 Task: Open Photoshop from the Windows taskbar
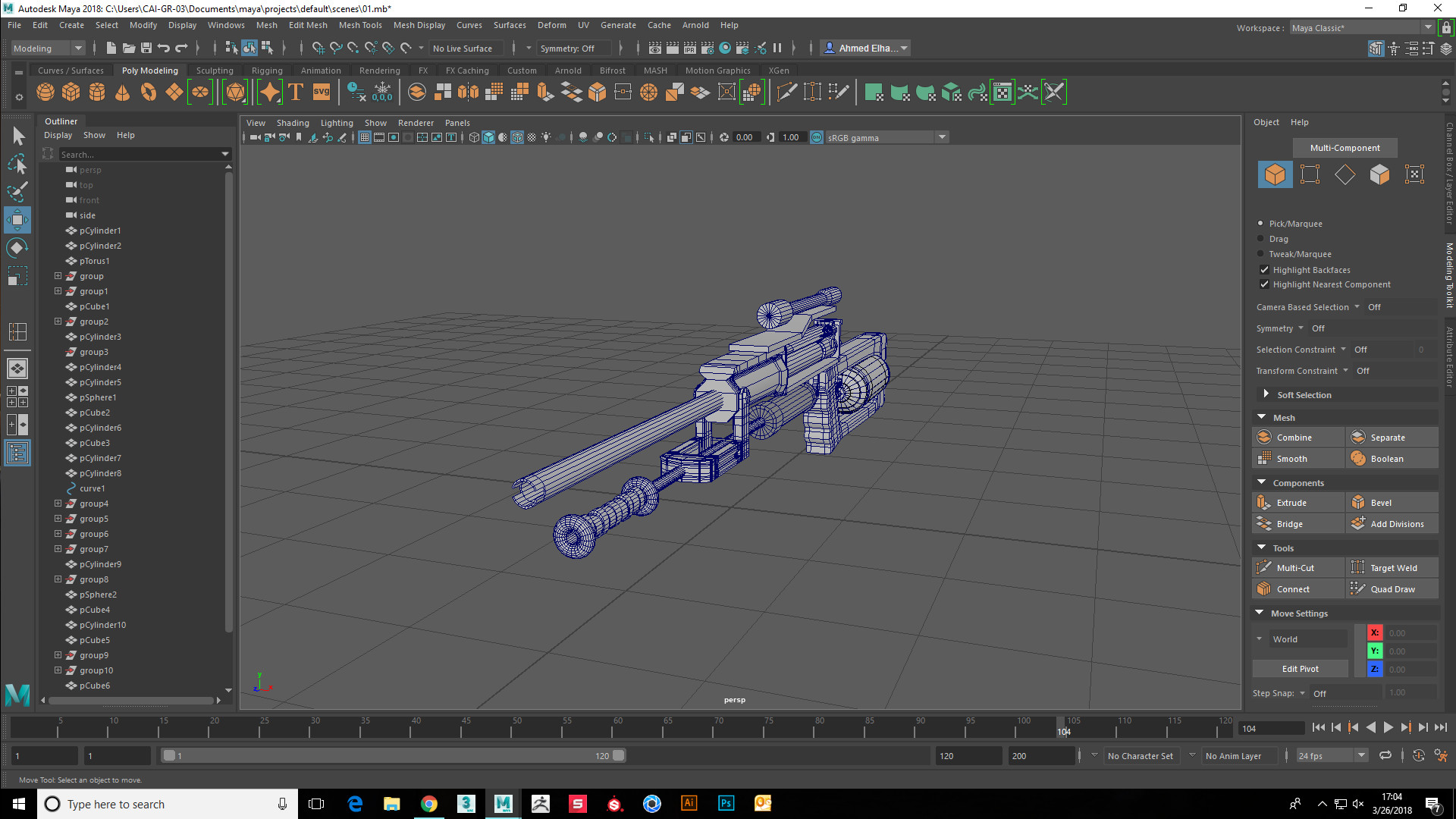[x=726, y=804]
